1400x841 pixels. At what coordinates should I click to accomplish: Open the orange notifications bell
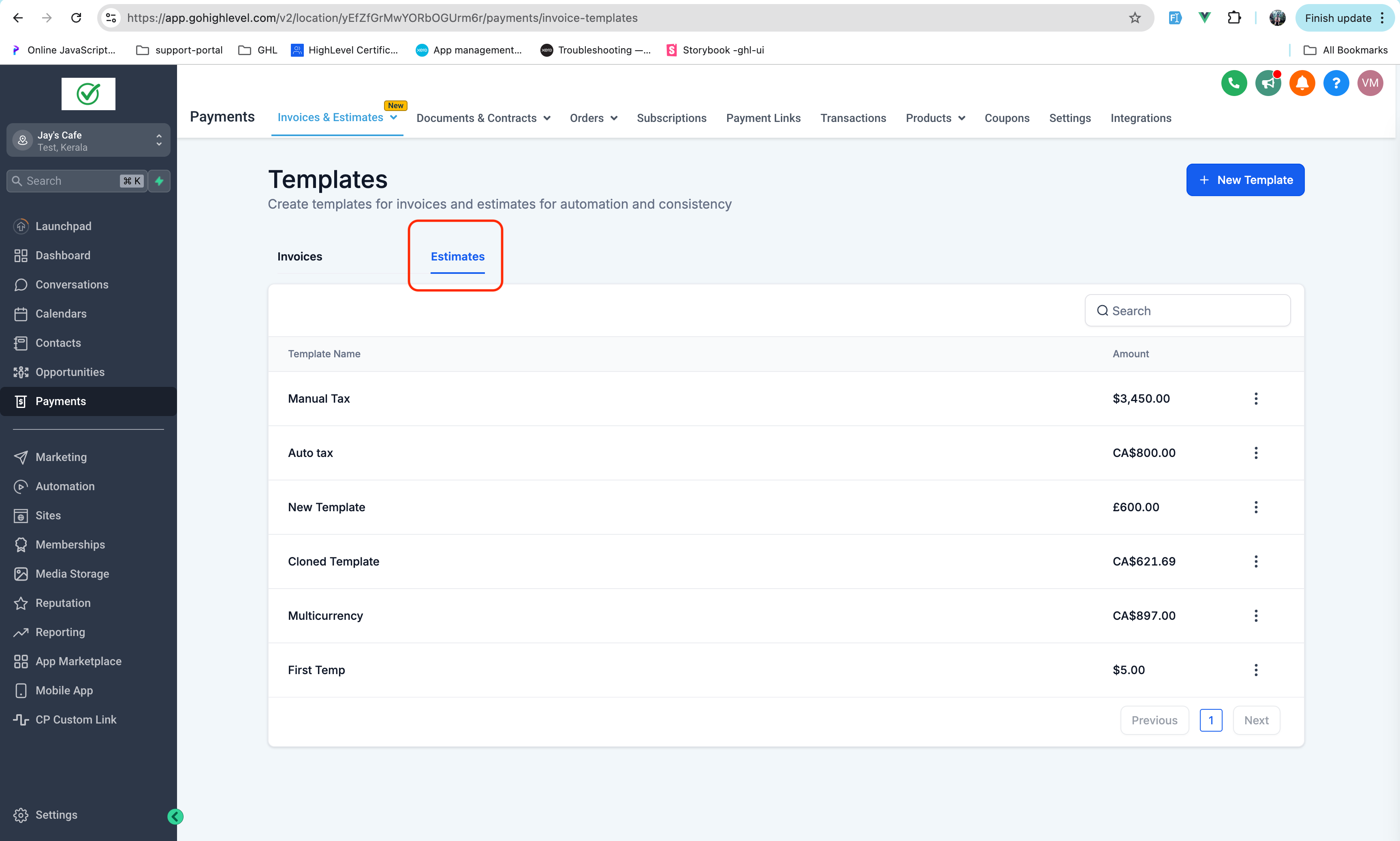pos(1302,83)
